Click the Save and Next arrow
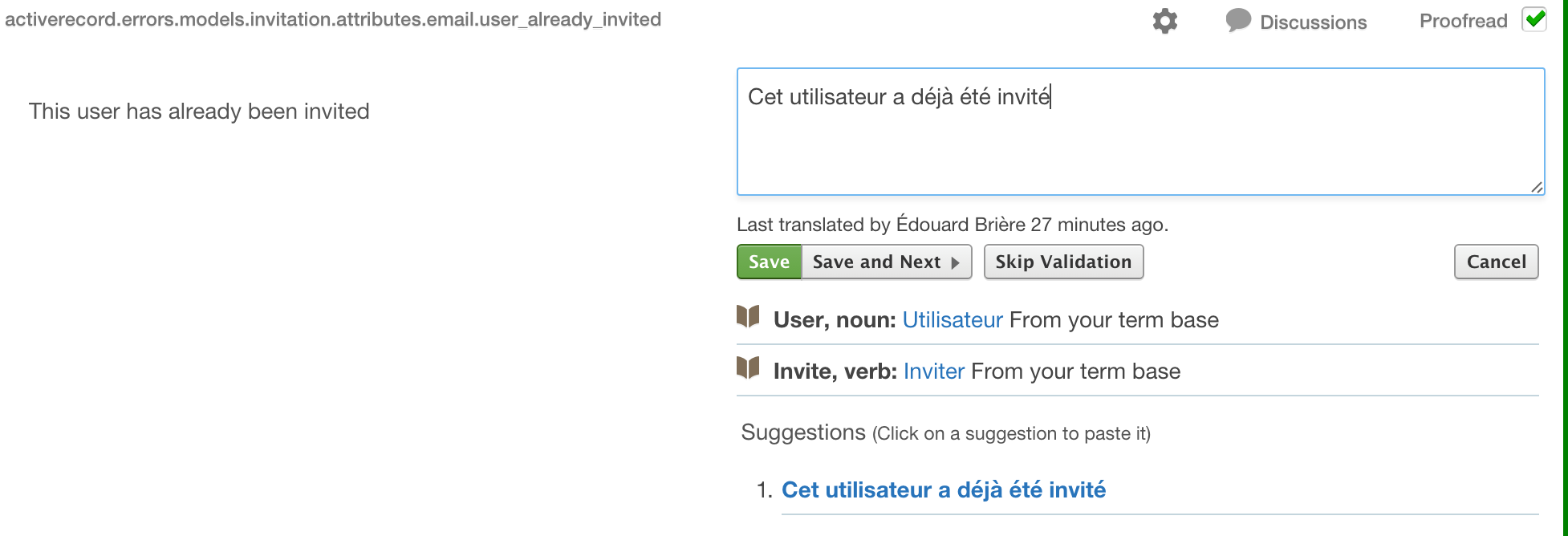 coord(955,262)
